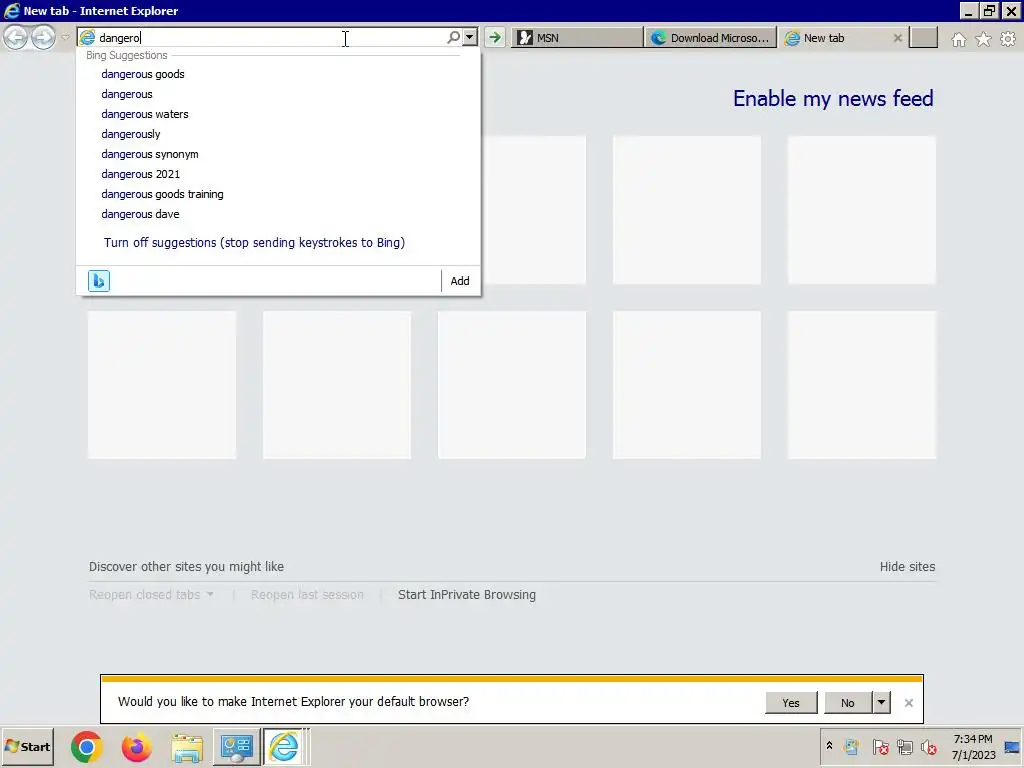Click the green Go arrow button
The image size is (1024, 768).
tap(495, 37)
